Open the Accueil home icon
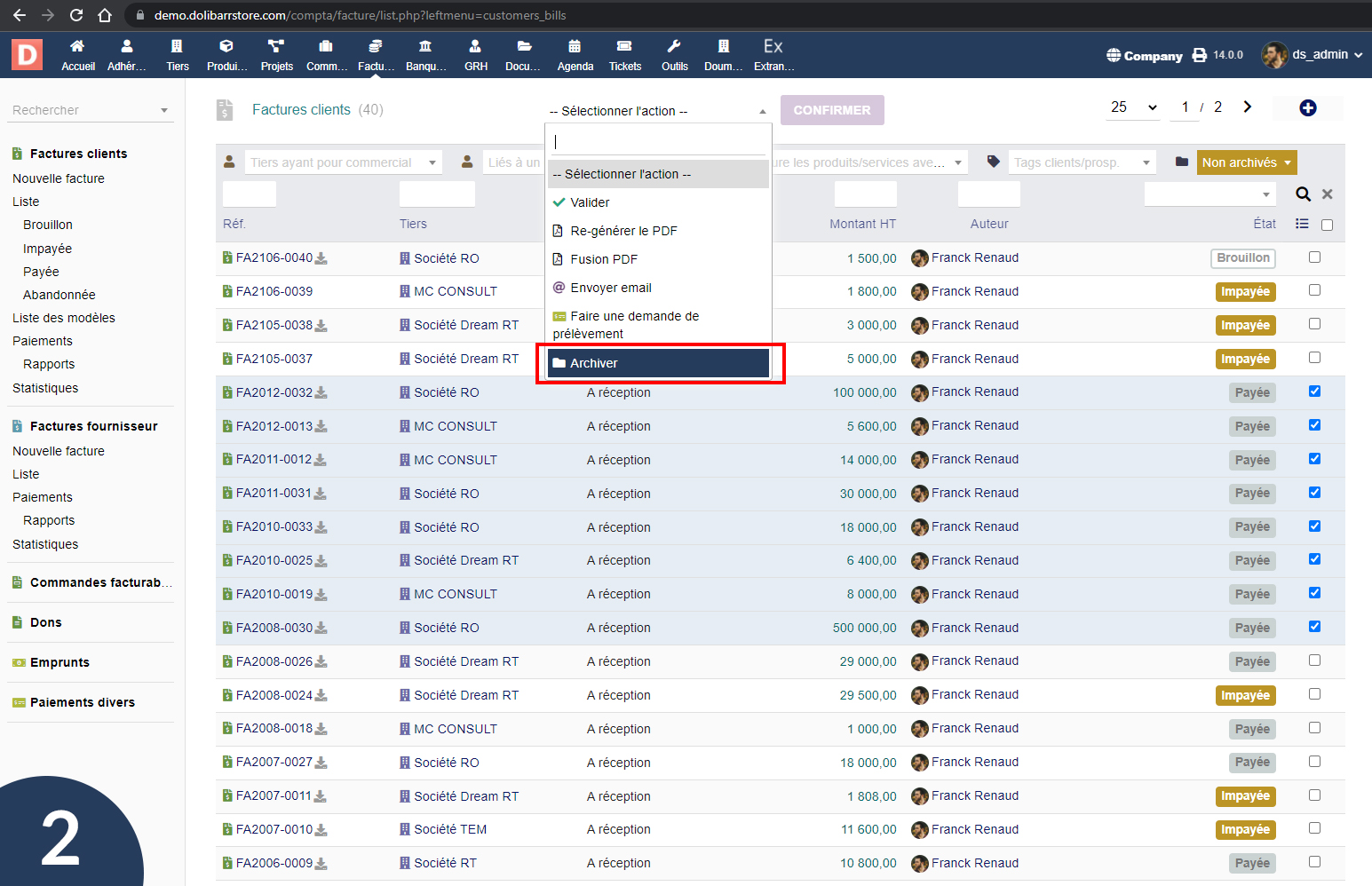The image size is (1372, 886). coord(77,47)
